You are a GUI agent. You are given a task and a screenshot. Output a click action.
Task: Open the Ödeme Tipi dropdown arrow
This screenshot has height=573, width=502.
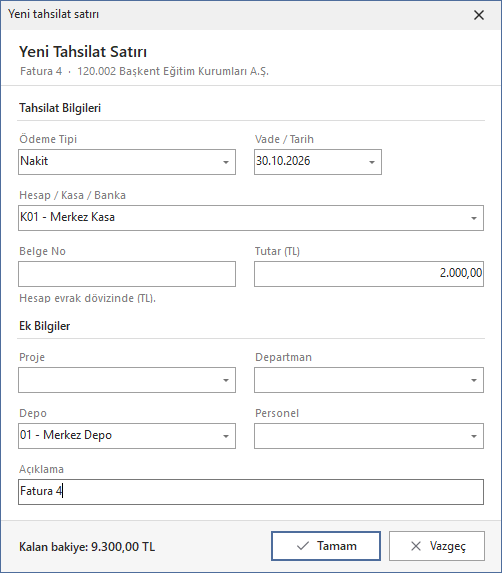pyautogui.click(x=226, y=162)
